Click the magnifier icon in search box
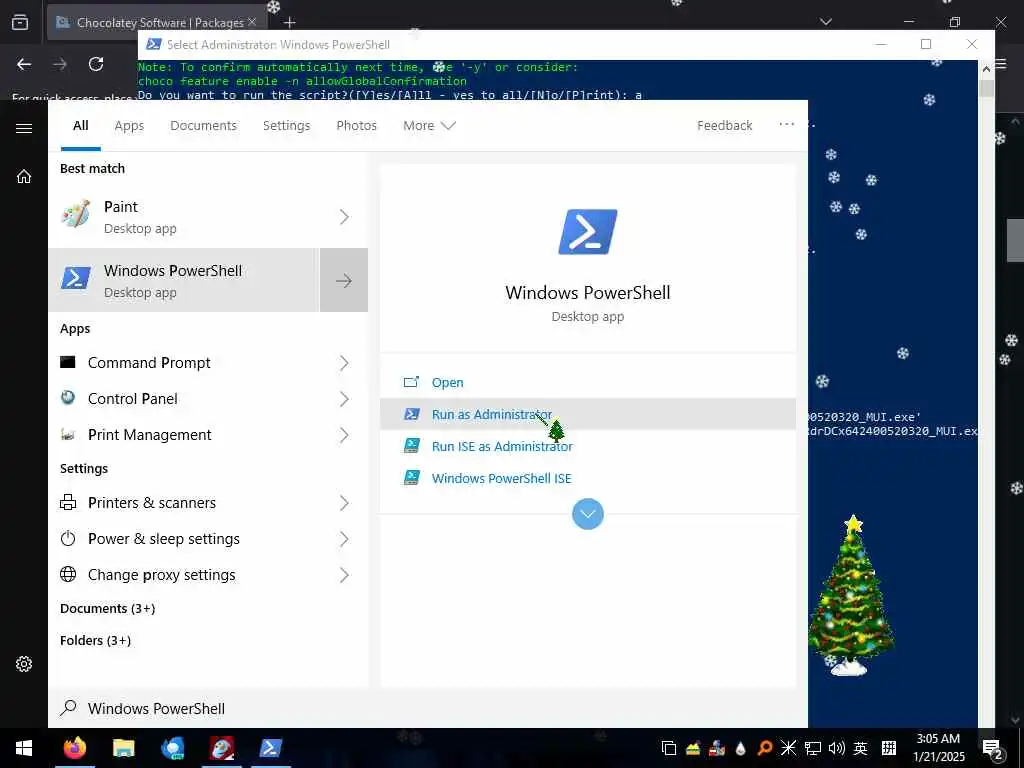Image resolution: width=1024 pixels, height=768 pixels. pyautogui.click(x=68, y=707)
